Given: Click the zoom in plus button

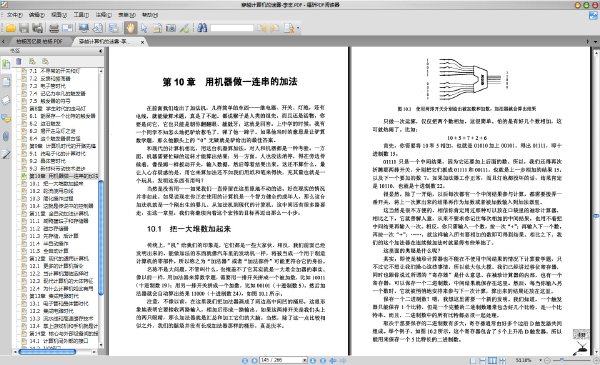Looking at the screenshot, I should click(596, 360).
